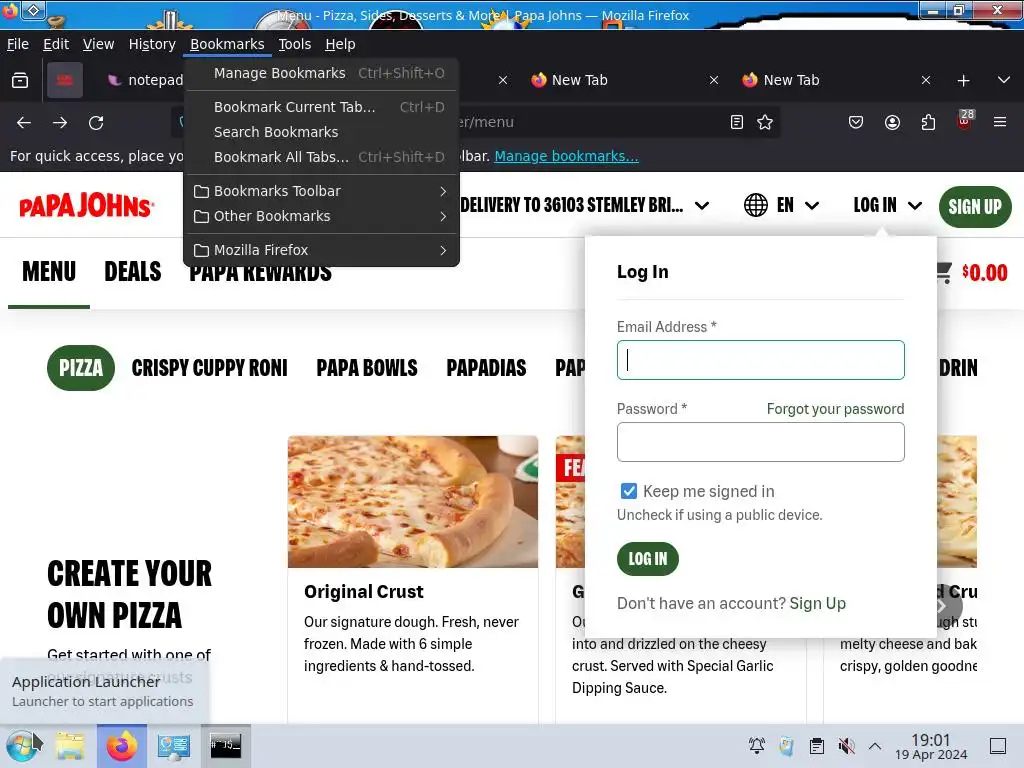Reload the current page
The width and height of the screenshot is (1024, 768).
pos(96,123)
